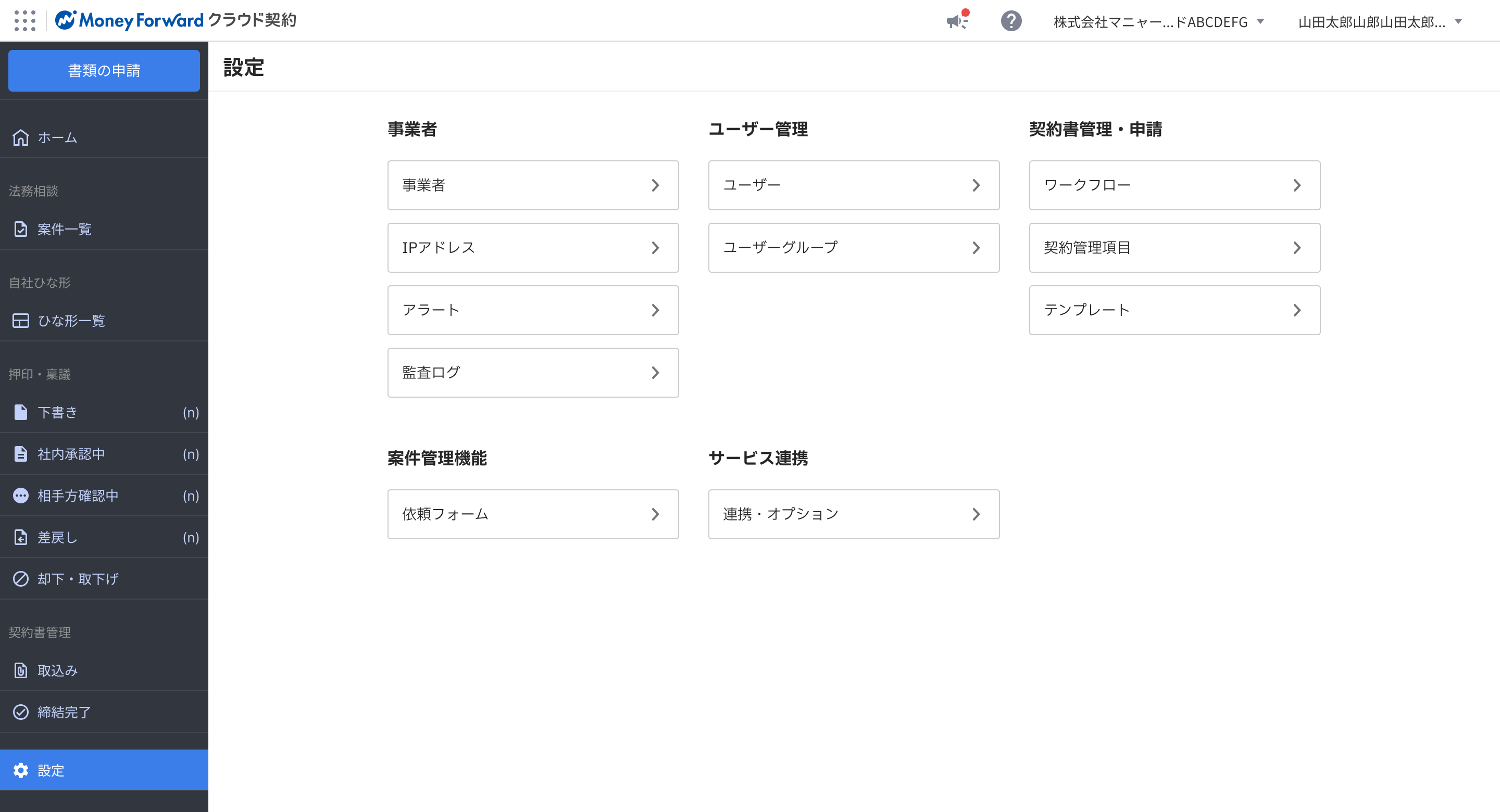Viewport: 1500px width, 812px height.
Task: Open the ワークフロー settings card
Action: pos(1175,185)
